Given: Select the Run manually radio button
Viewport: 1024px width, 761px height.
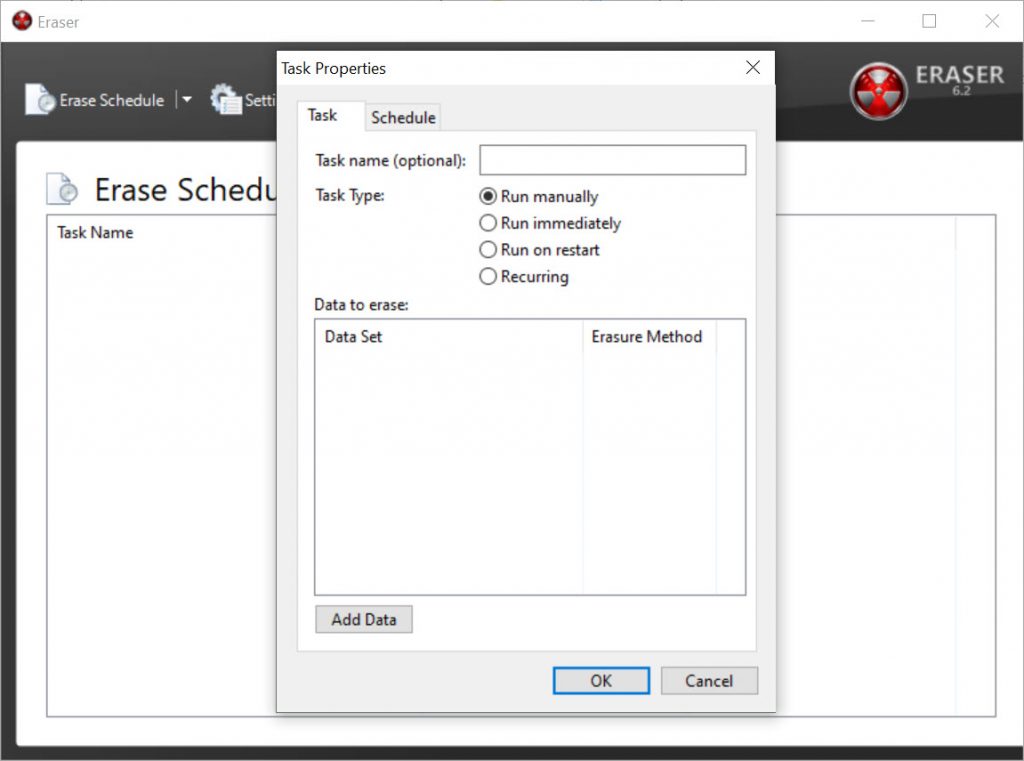Looking at the screenshot, I should pos(488,196).
